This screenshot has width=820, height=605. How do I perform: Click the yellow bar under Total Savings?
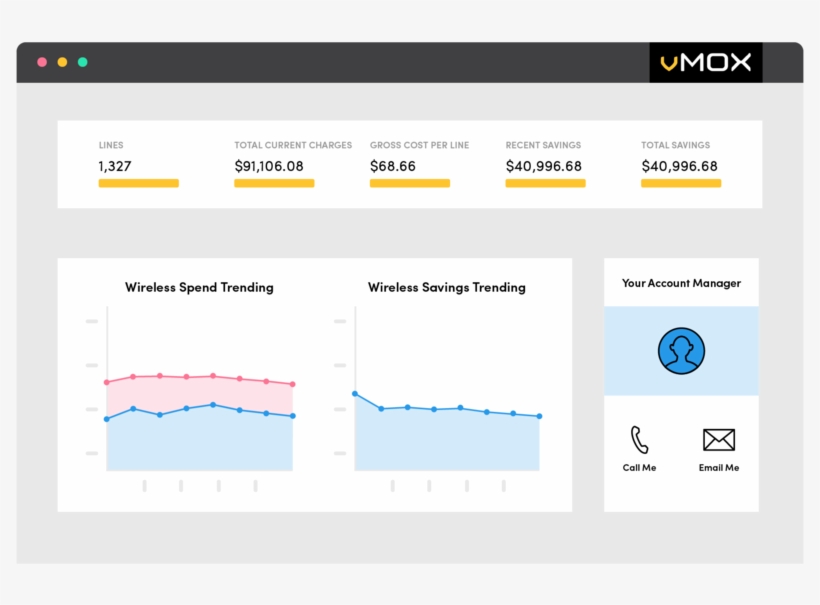click(681, 184)
